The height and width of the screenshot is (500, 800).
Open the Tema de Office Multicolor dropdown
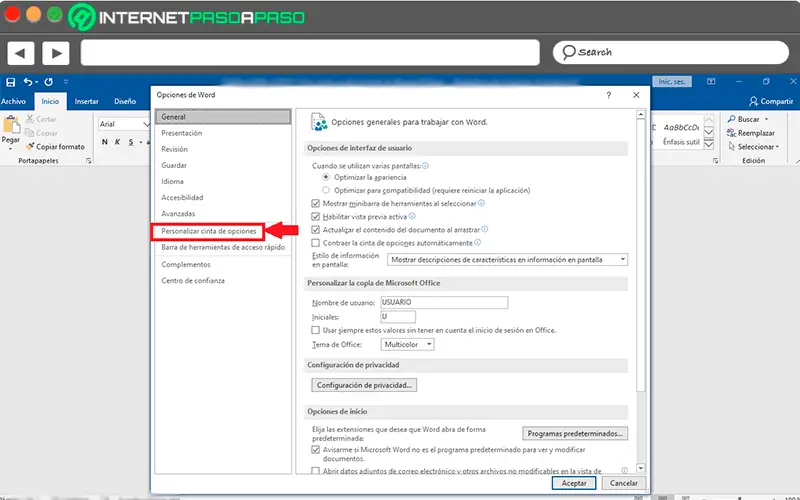tap(407, 344)
